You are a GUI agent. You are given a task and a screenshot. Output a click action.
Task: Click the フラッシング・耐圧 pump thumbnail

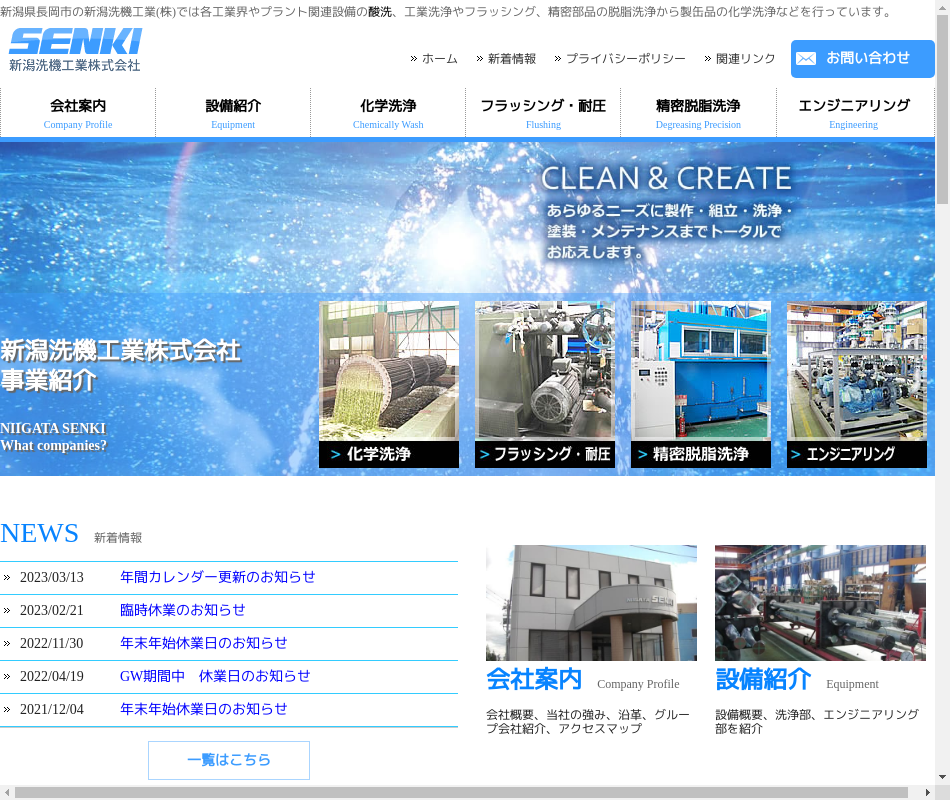coord(545,384)
